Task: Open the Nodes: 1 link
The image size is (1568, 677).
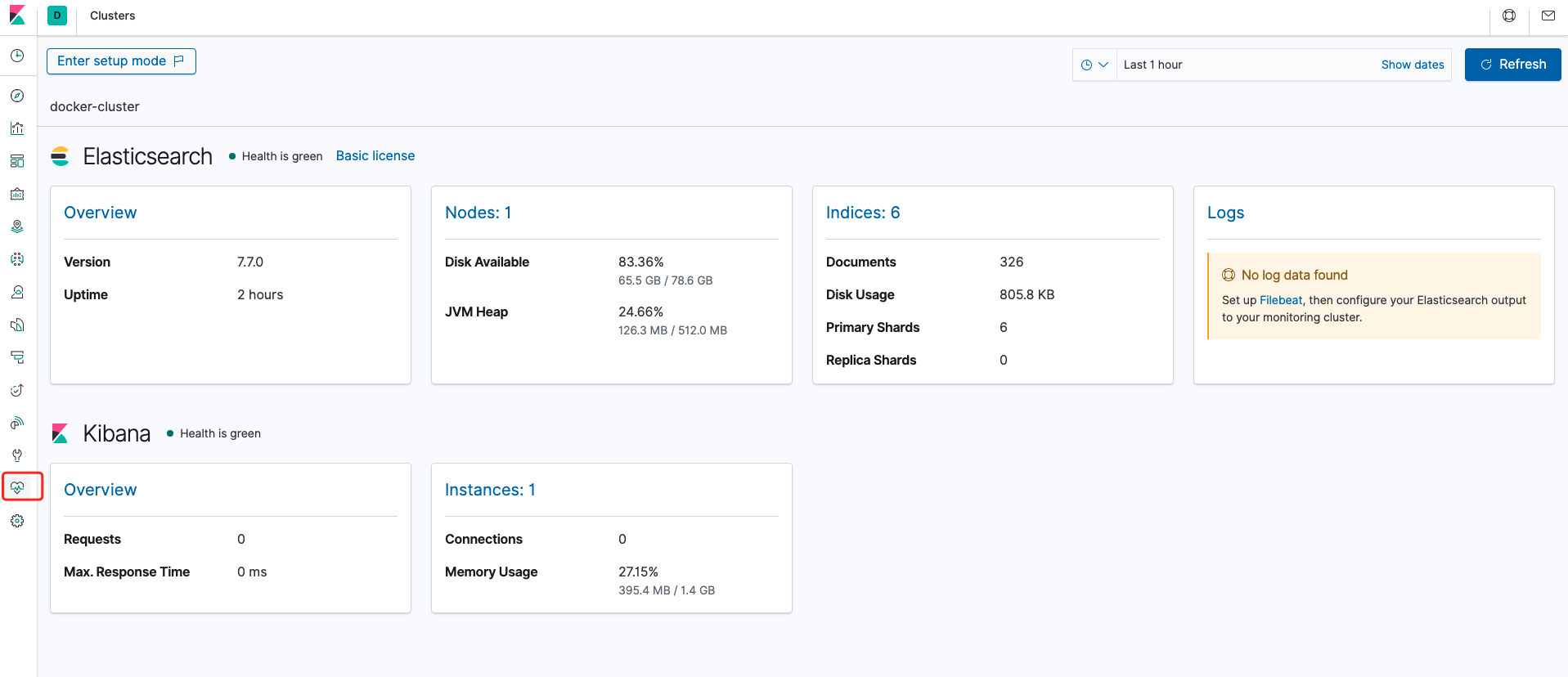Action: coord(478,213)
